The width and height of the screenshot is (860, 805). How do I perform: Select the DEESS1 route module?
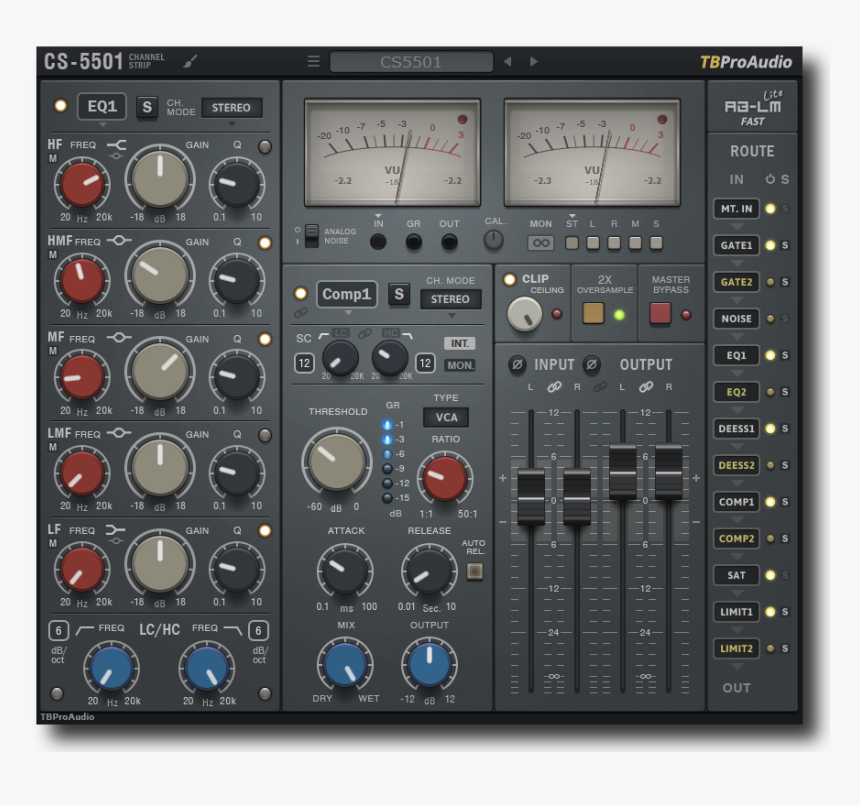736,428
